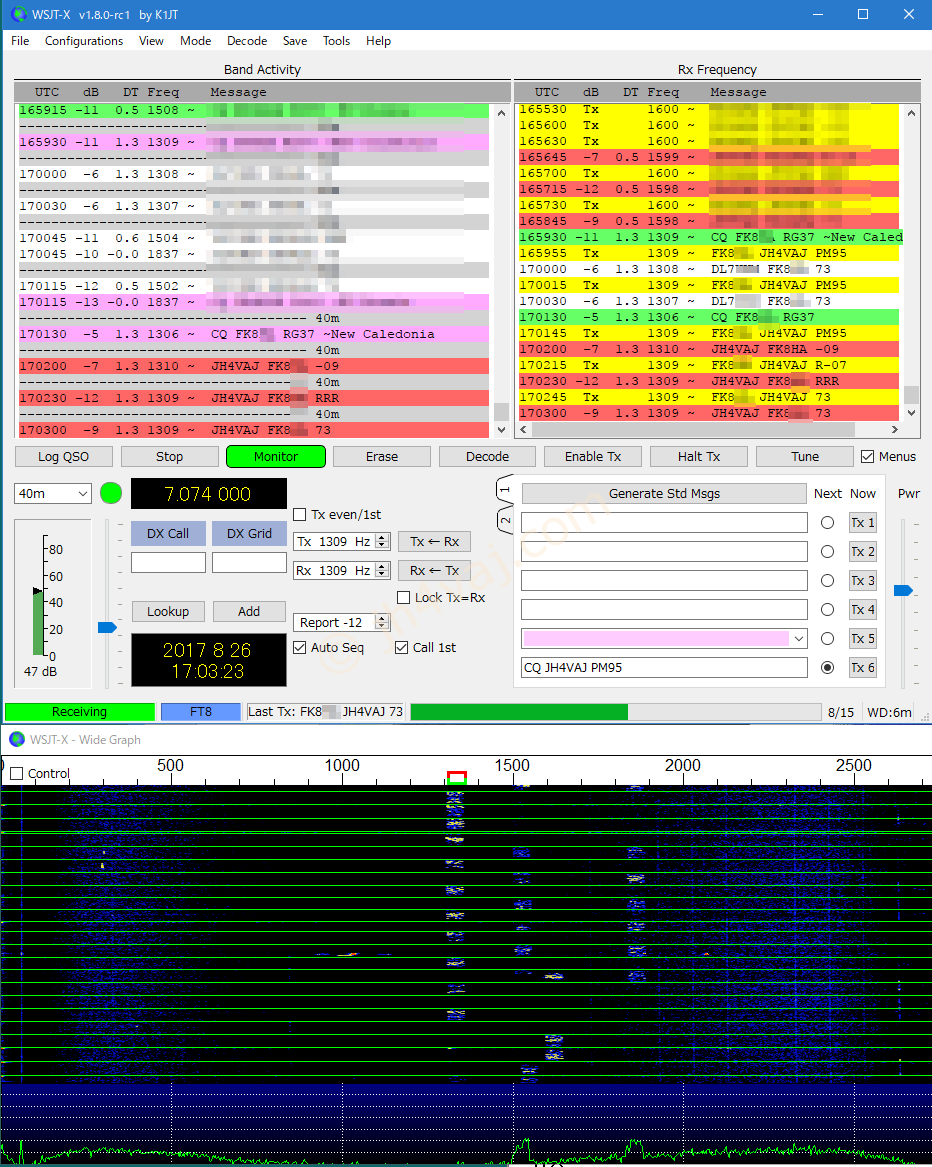Toggle the green Monitor button
This screenshot has height=1167, width=932.
[x=276, y=456]
